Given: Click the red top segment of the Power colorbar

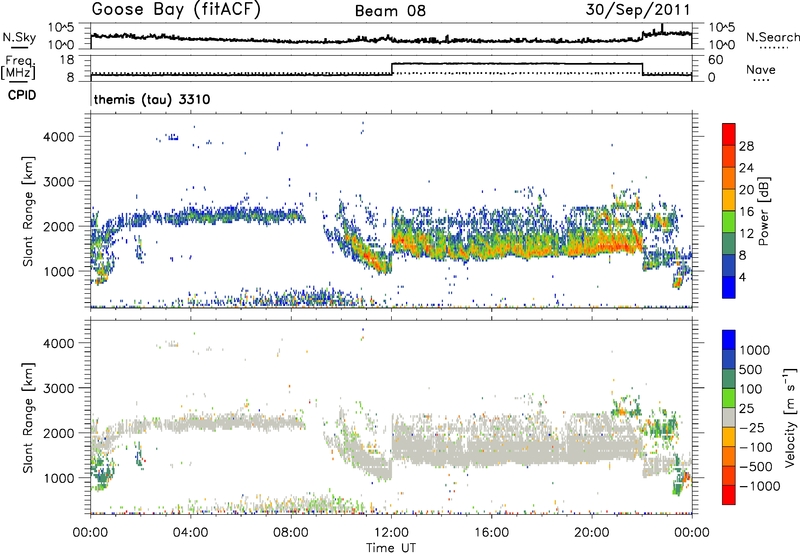Looking at the screenshot, I should coord(729,134).
